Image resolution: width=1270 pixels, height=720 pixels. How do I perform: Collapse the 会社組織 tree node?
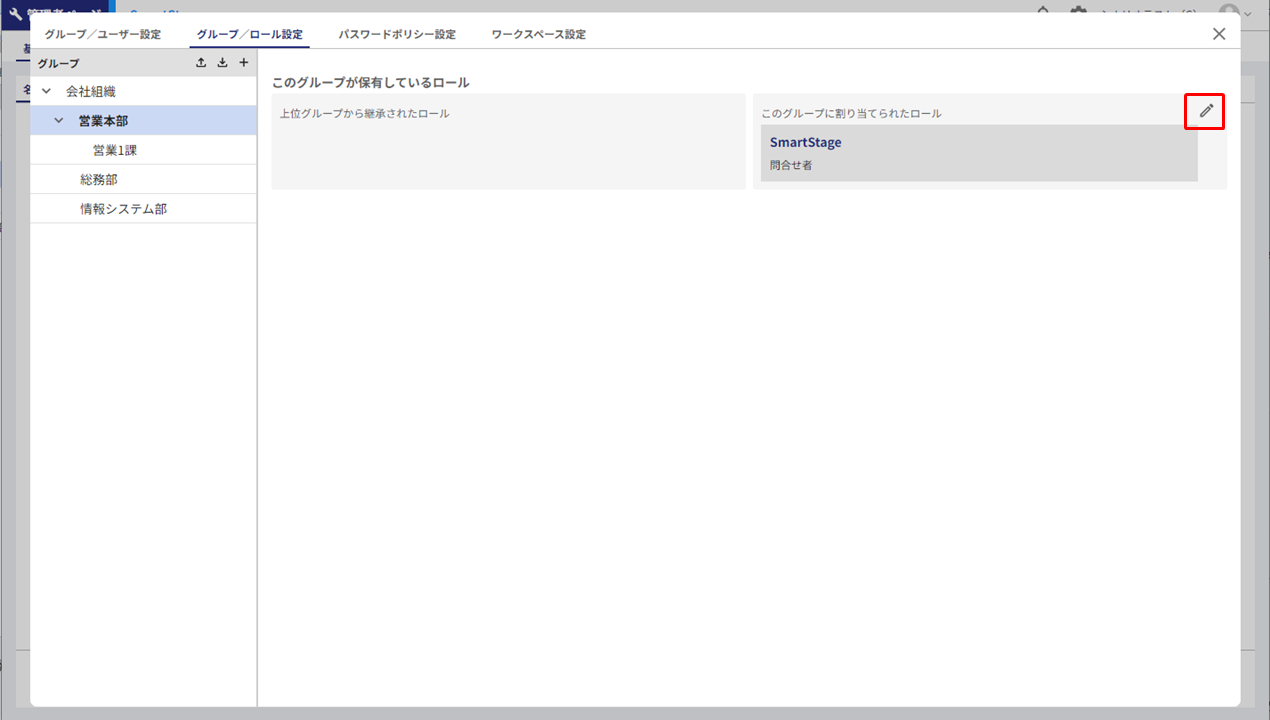point(46,92)
